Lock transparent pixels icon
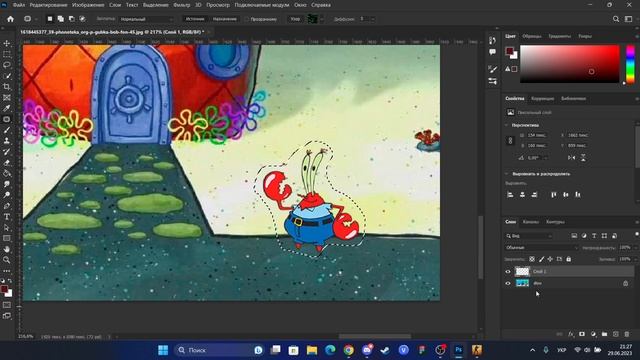640x360 pixels. 532,259
